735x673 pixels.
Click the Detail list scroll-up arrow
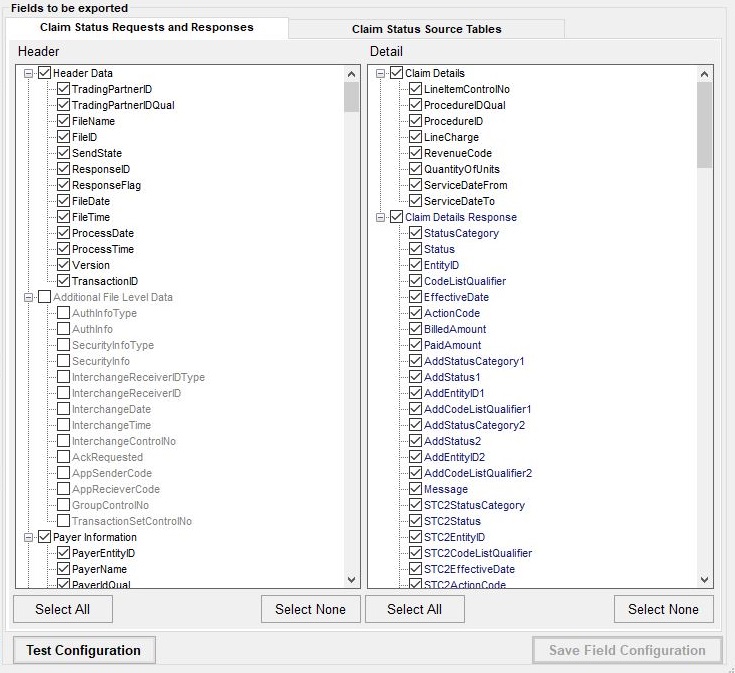point(704,74)
